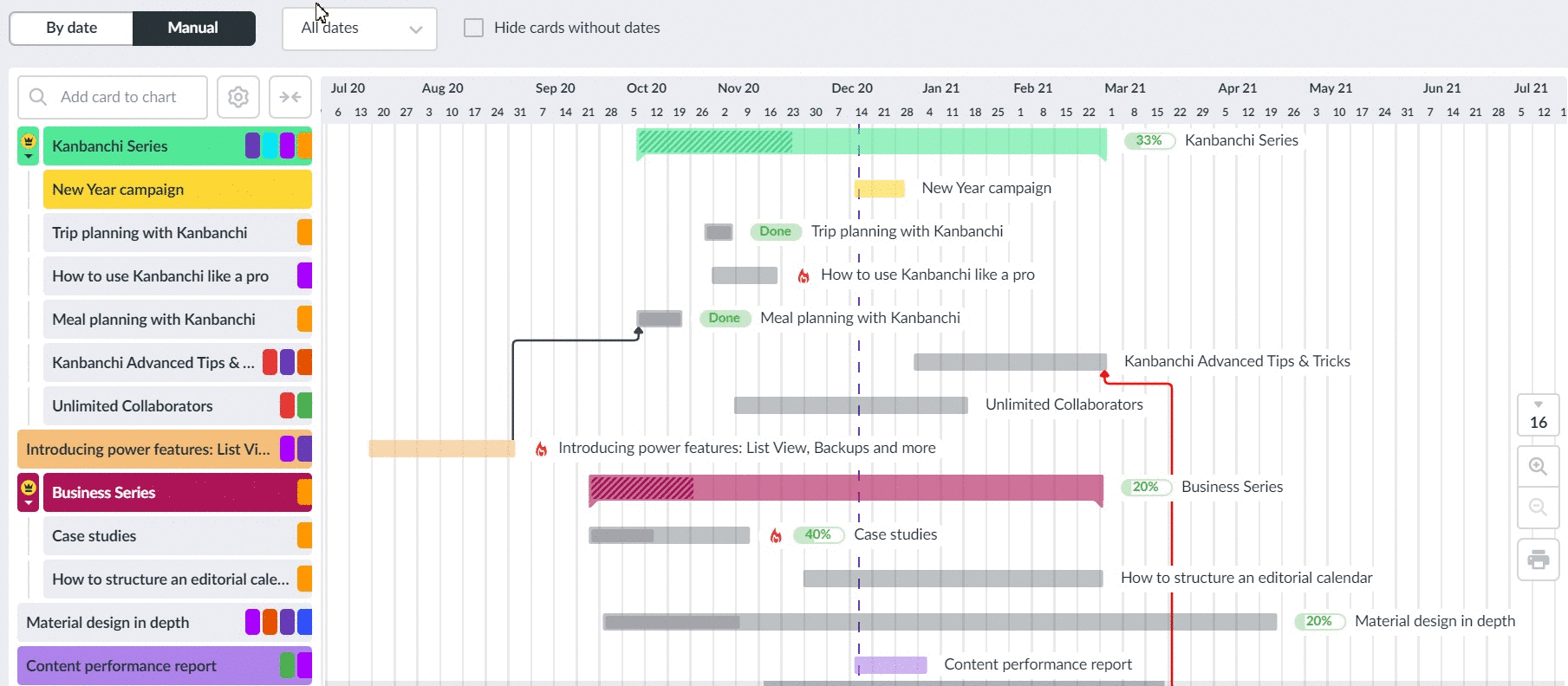The image size is (1568, 686).
Task: Click green color tag on Unlimited Collaborators card
Action: 304,405
